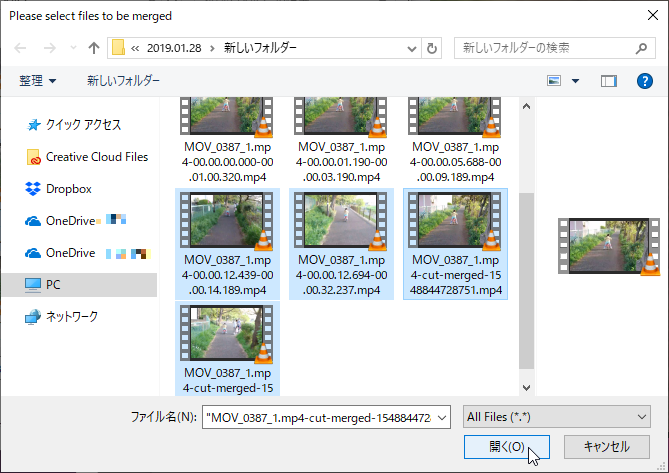Go back with the left arrow icon
The image size is (669, 473).
(x=20, y=48)
